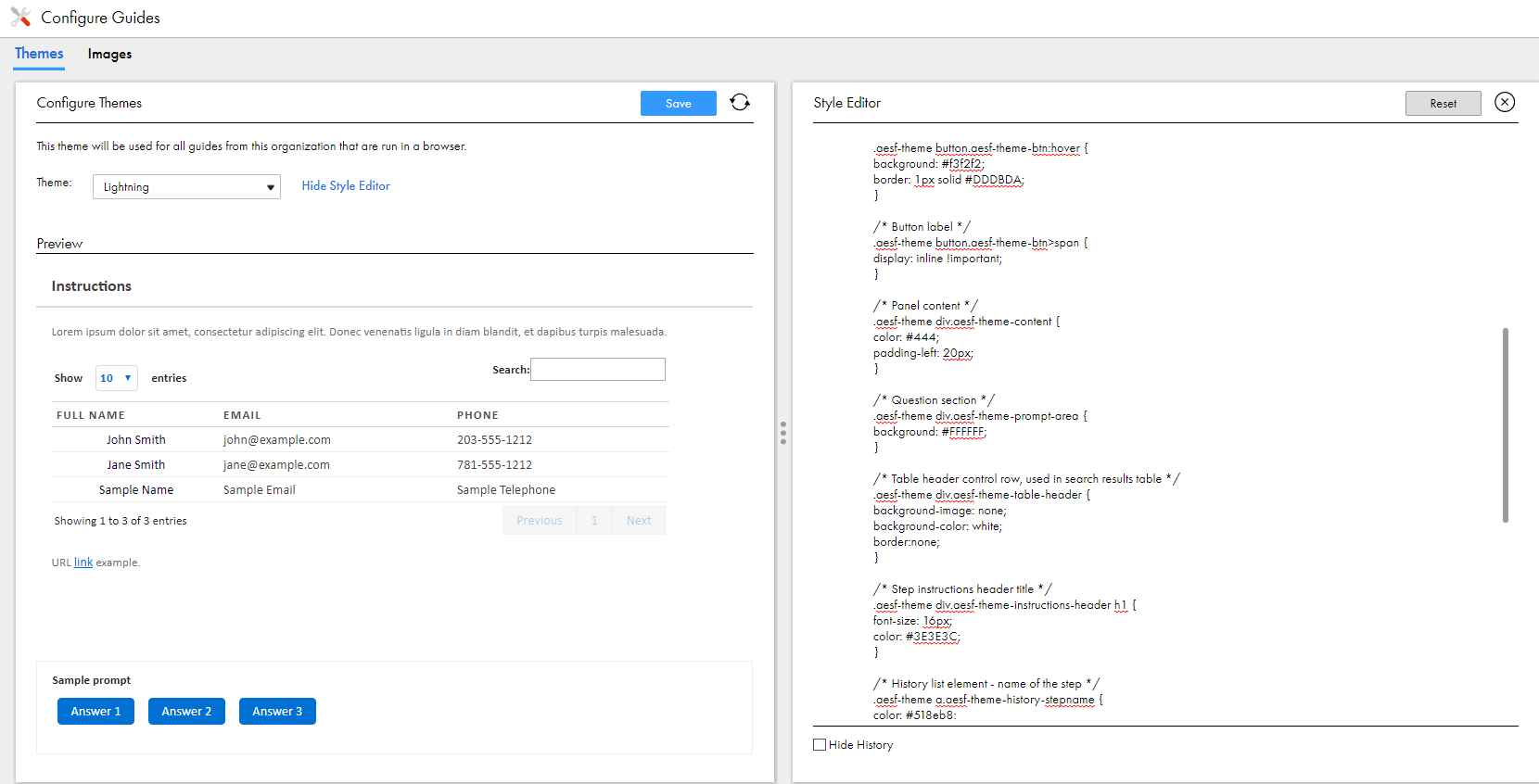This screenshot has height=784, width=1539.
Task: Select the John Smith table cell
Action: point(136,440)
